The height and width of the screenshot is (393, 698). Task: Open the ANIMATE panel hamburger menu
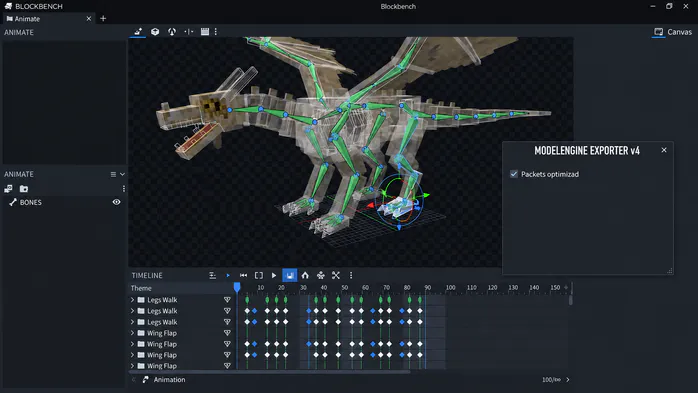pyautogui.click(x=113, y=174)
